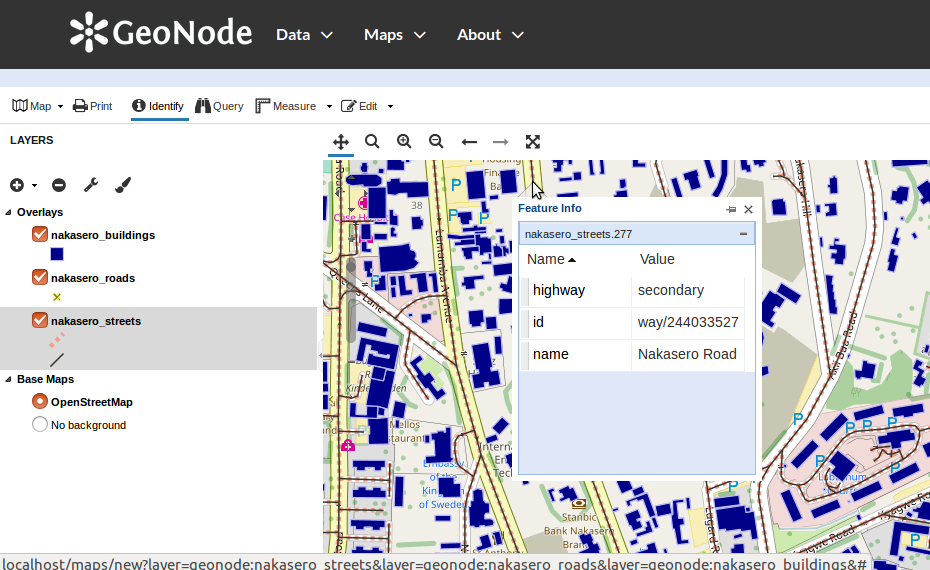Click the LAYERS panel title
This screenshot has width=930, height=570.
tap(31, 141)
